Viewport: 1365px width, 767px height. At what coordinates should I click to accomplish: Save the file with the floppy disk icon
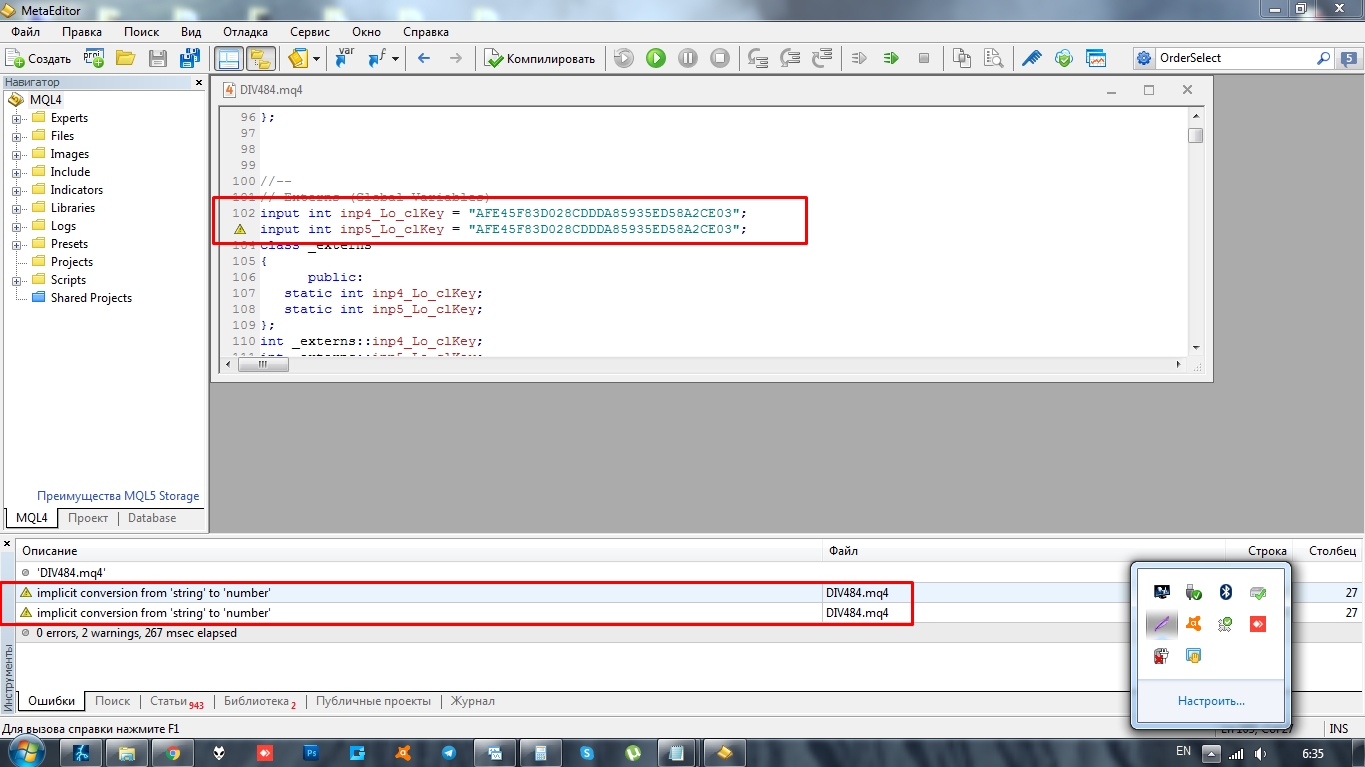[158, 58]
